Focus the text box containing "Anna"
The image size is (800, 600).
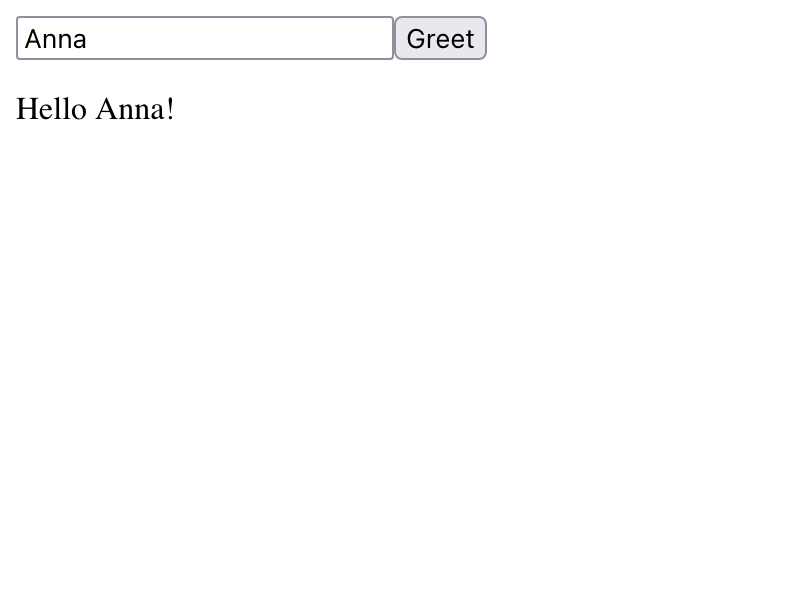(205, 38)
